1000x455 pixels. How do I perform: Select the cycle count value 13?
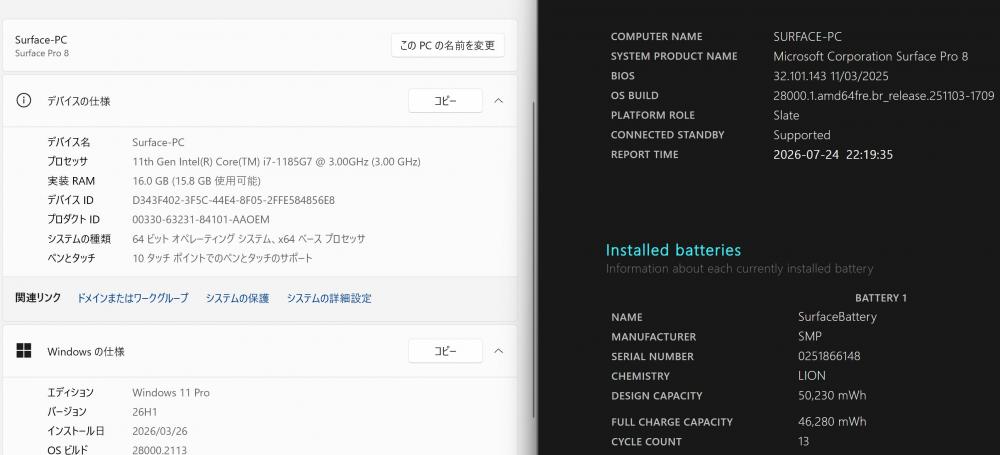pyautogui.click(x=804, y=442)
